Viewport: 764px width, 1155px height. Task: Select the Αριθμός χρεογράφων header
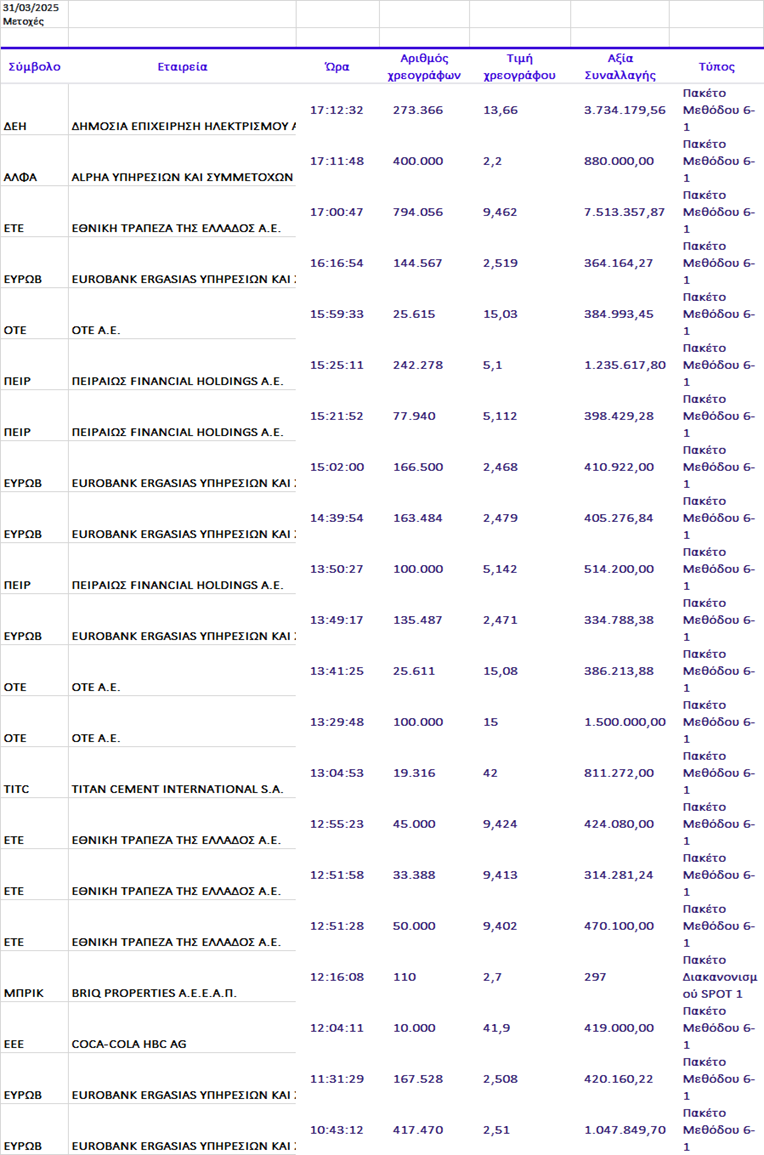[x=424, y=66]
